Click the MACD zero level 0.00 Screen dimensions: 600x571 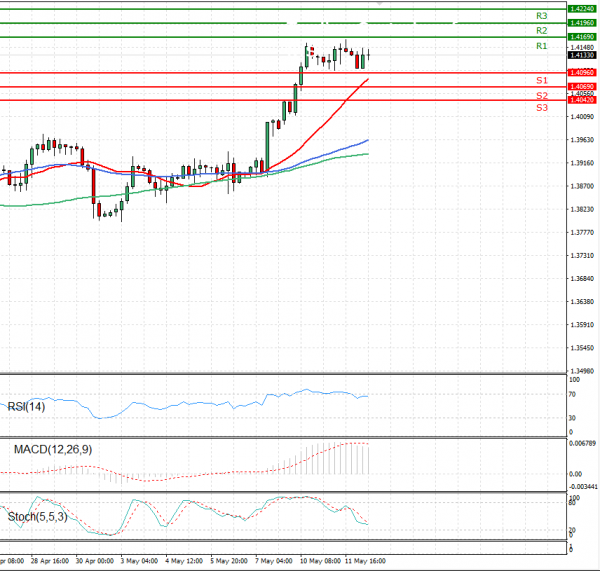576,474
